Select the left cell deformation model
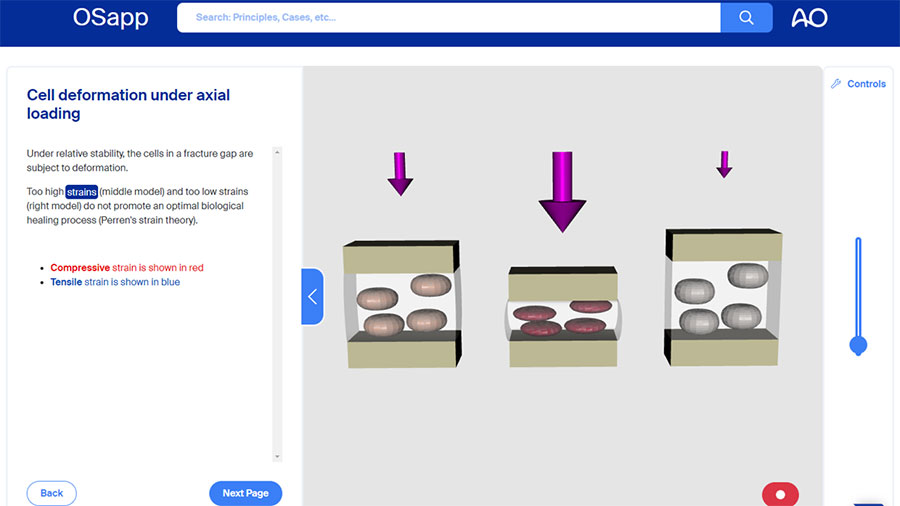900x506 pixels. tap(401, 303)
